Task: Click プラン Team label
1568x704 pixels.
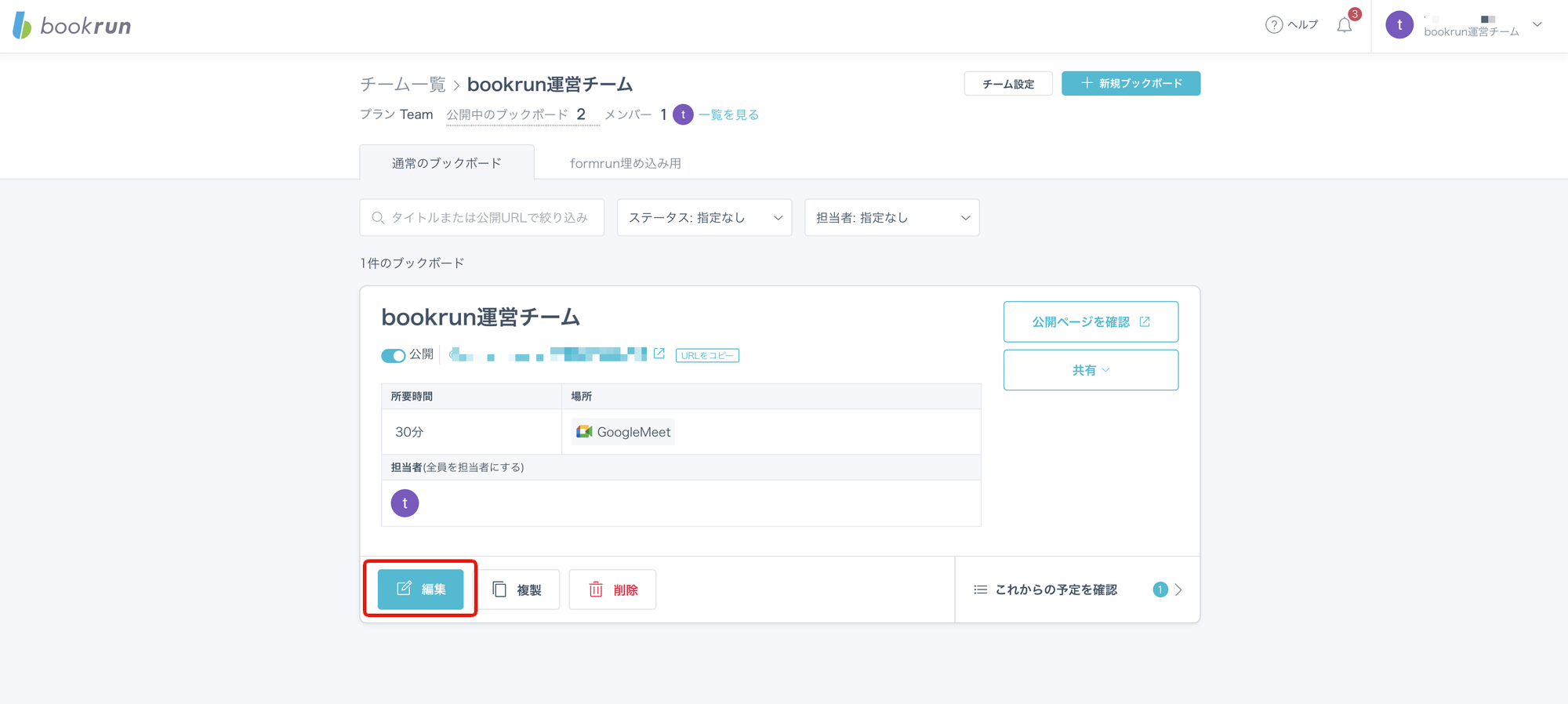Action: coord(397,114)
